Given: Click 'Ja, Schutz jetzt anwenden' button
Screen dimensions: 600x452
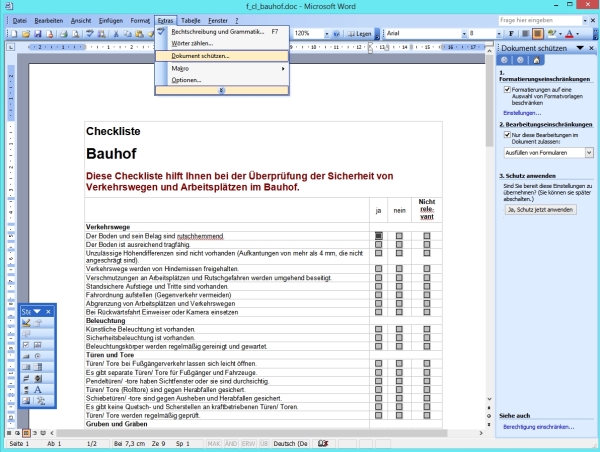Looking at the screenshot, I should coord(540,210).
